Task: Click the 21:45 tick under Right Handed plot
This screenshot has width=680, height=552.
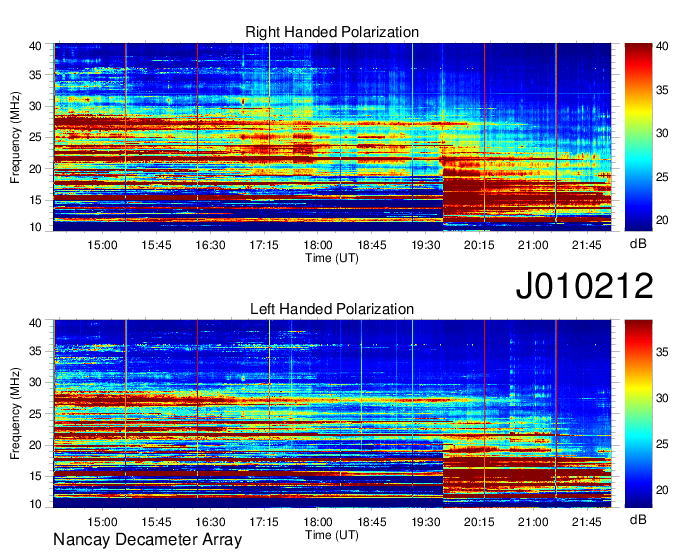Action: pyautogui.click(x=587, y=245)
